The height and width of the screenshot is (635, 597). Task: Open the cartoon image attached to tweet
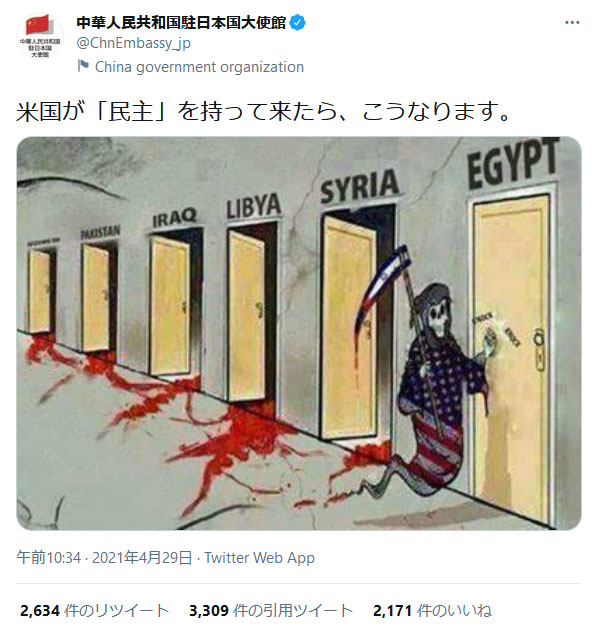pyautogui.click(x=299, y=333)
